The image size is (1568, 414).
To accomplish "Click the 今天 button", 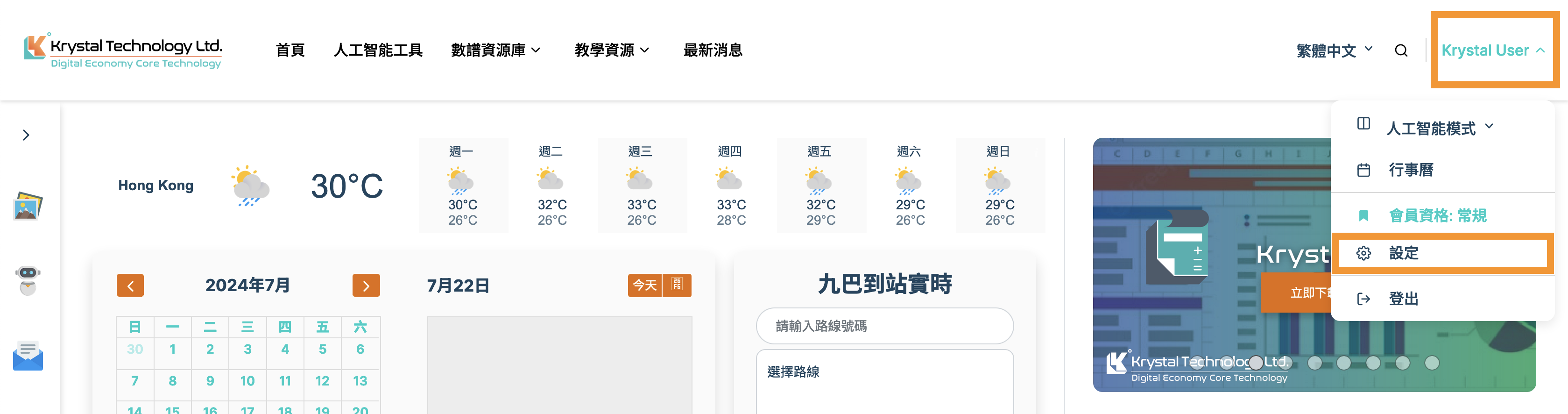I will pos(644,285).
